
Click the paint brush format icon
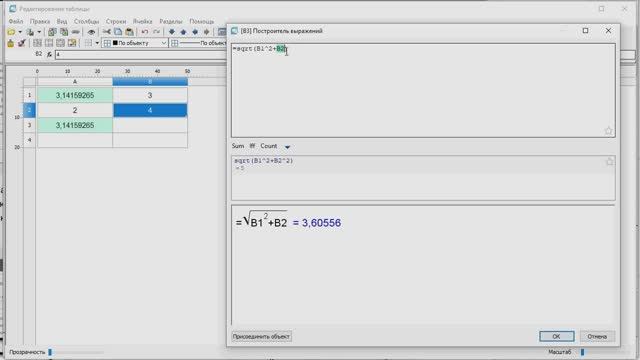tap(22, 43)
